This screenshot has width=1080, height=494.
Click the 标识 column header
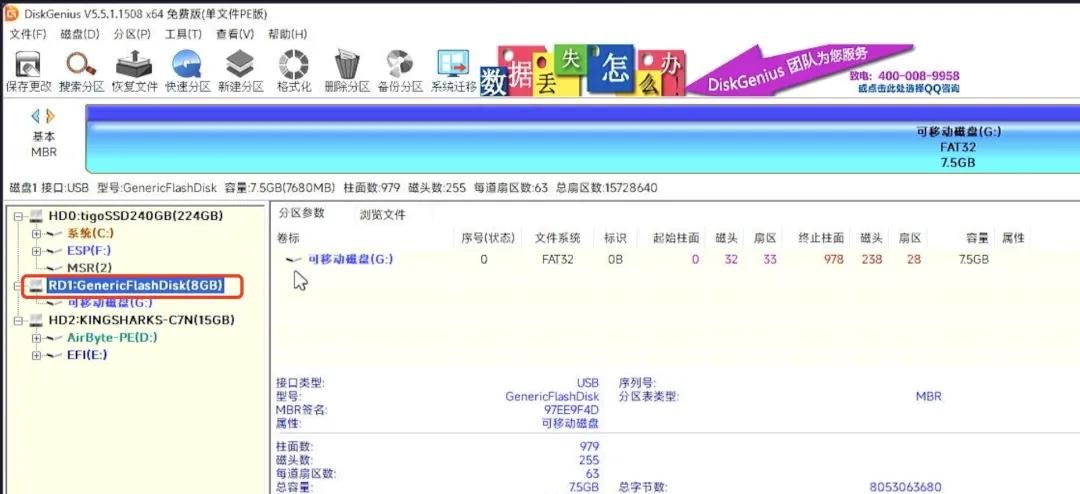[615, 238]
